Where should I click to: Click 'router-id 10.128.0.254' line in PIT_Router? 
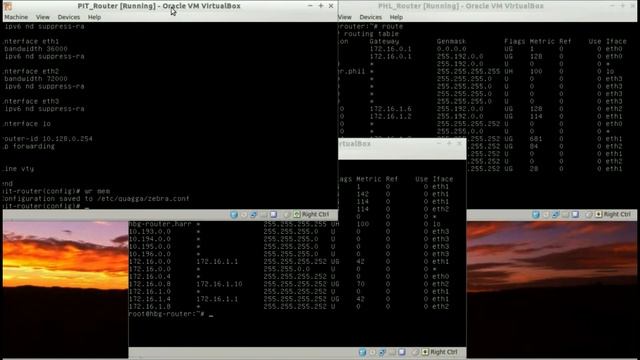pyautogui.click(x=47, y=139)
